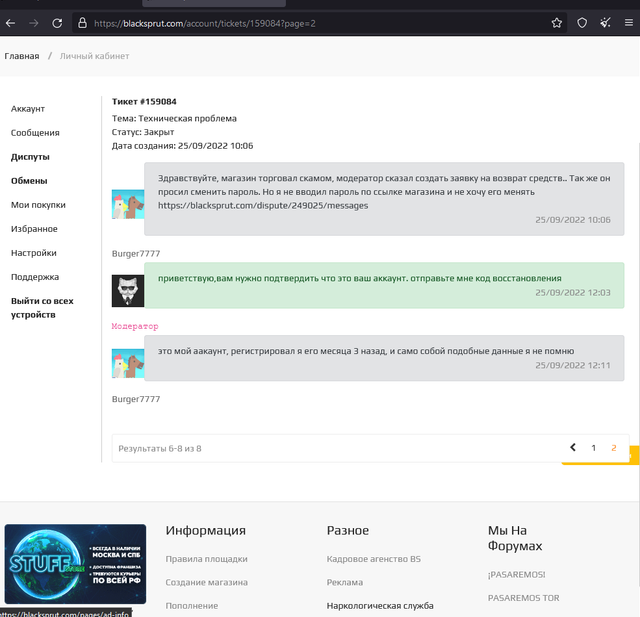Screen dimensions: 640x617
Task: Click the Тема: Техническая проблема line
Action: [174, 118]
